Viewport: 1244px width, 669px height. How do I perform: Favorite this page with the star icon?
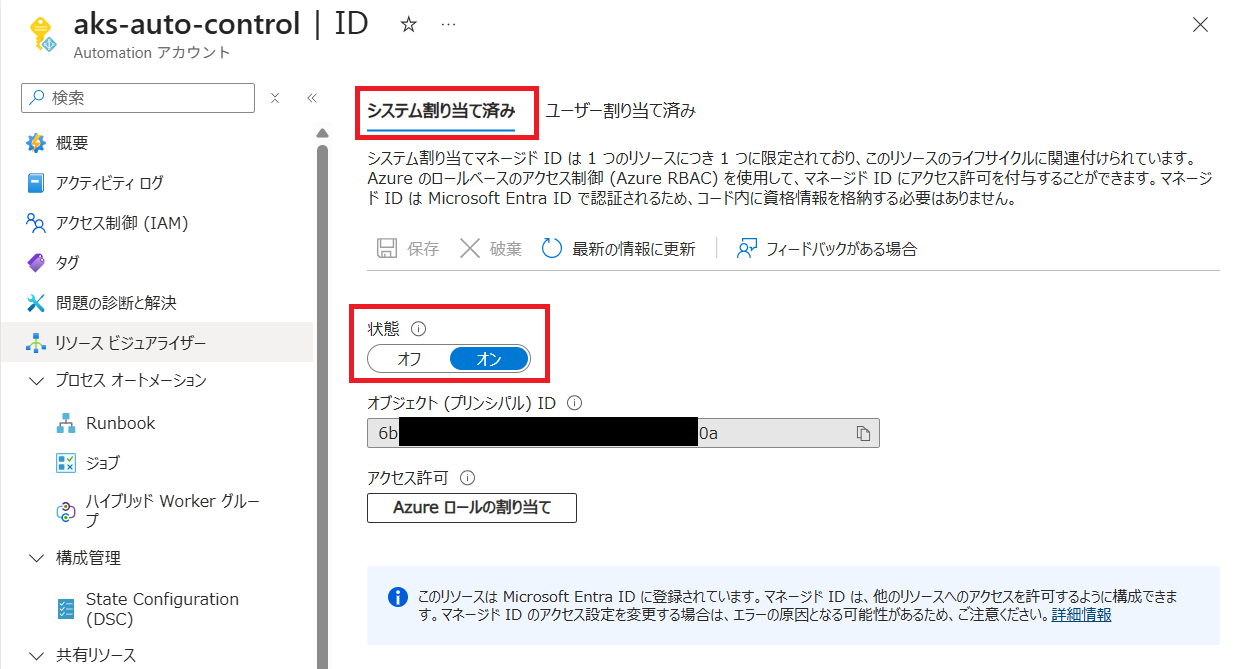coord(408,25)
